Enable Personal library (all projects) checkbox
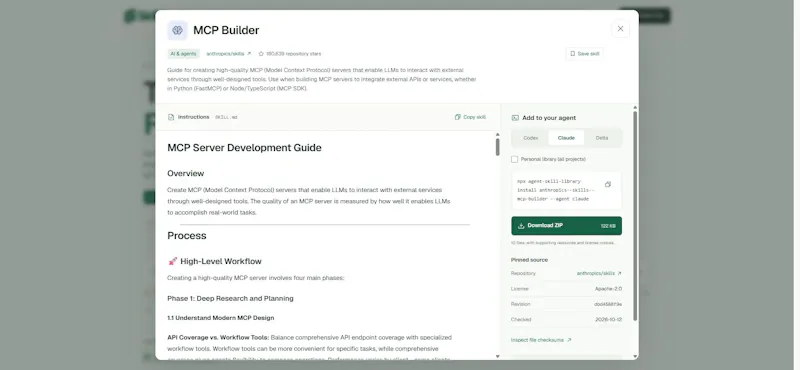 click(x=514, y=159)
